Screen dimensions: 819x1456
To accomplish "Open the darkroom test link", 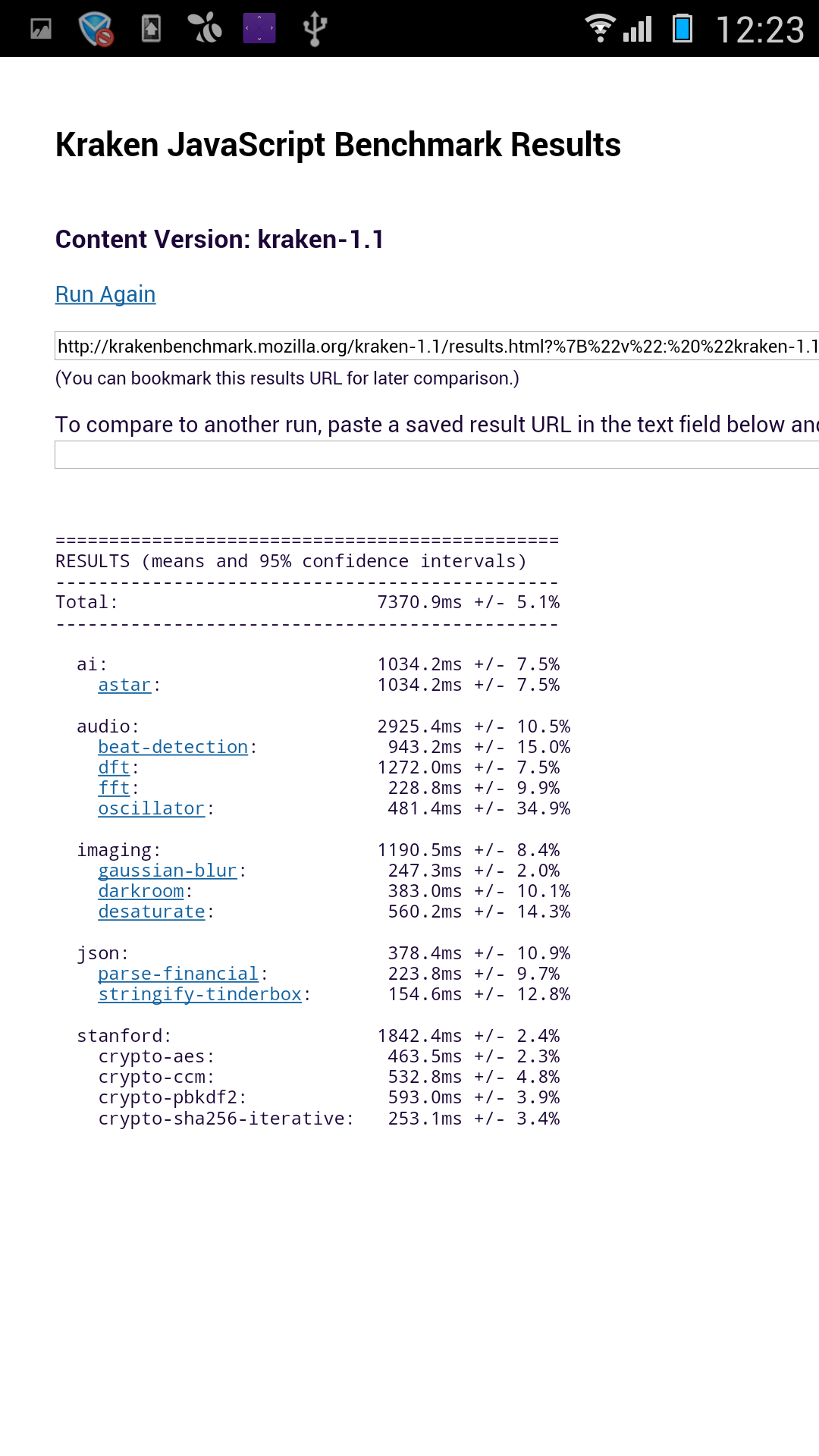I will coord(141,891).
